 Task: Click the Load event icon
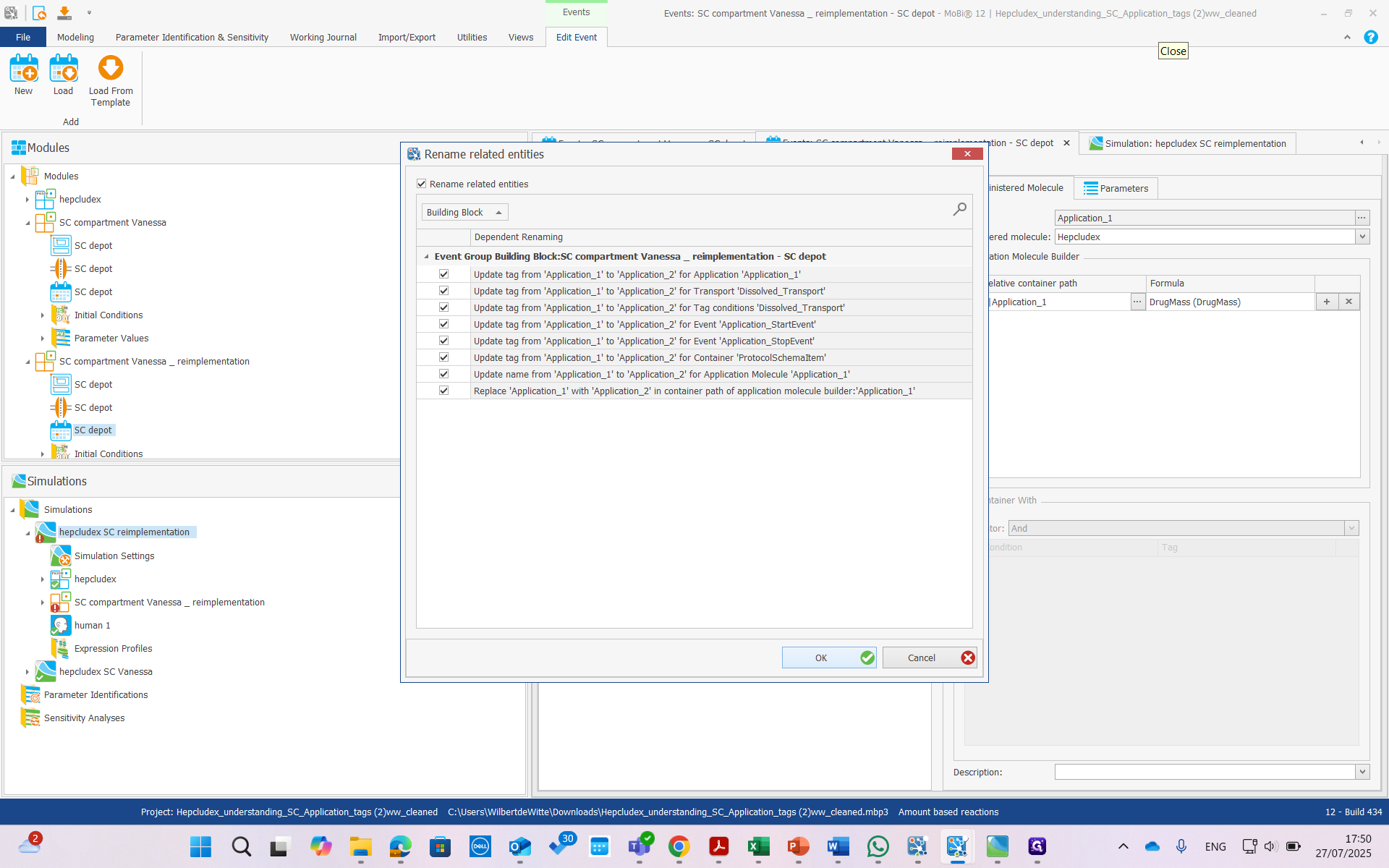(63, 69)
